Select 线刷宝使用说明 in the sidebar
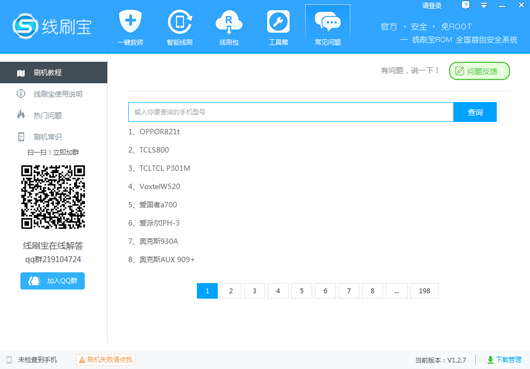 pos(53,94)
